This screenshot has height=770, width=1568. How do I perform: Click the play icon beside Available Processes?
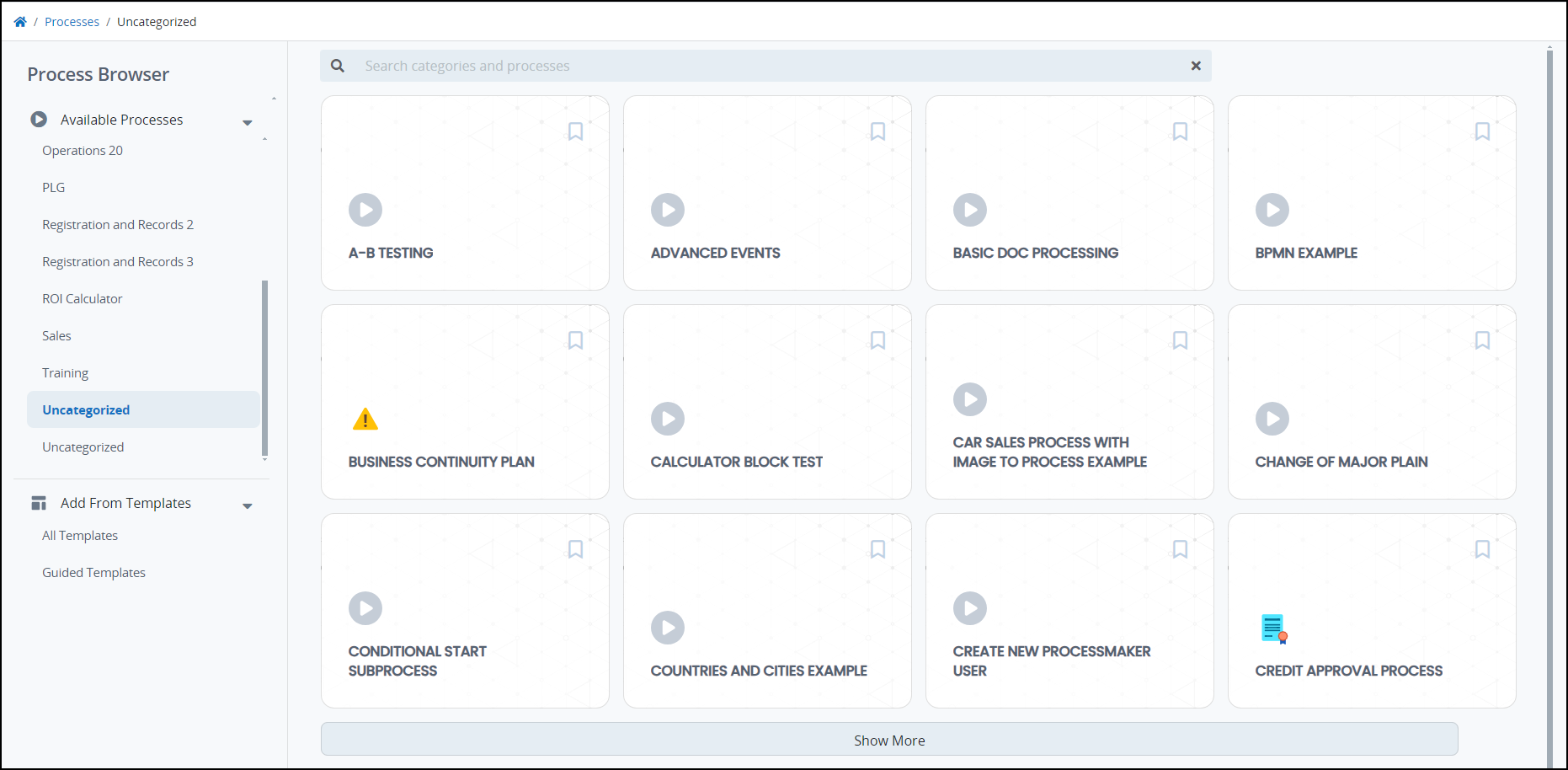point(39,119)
